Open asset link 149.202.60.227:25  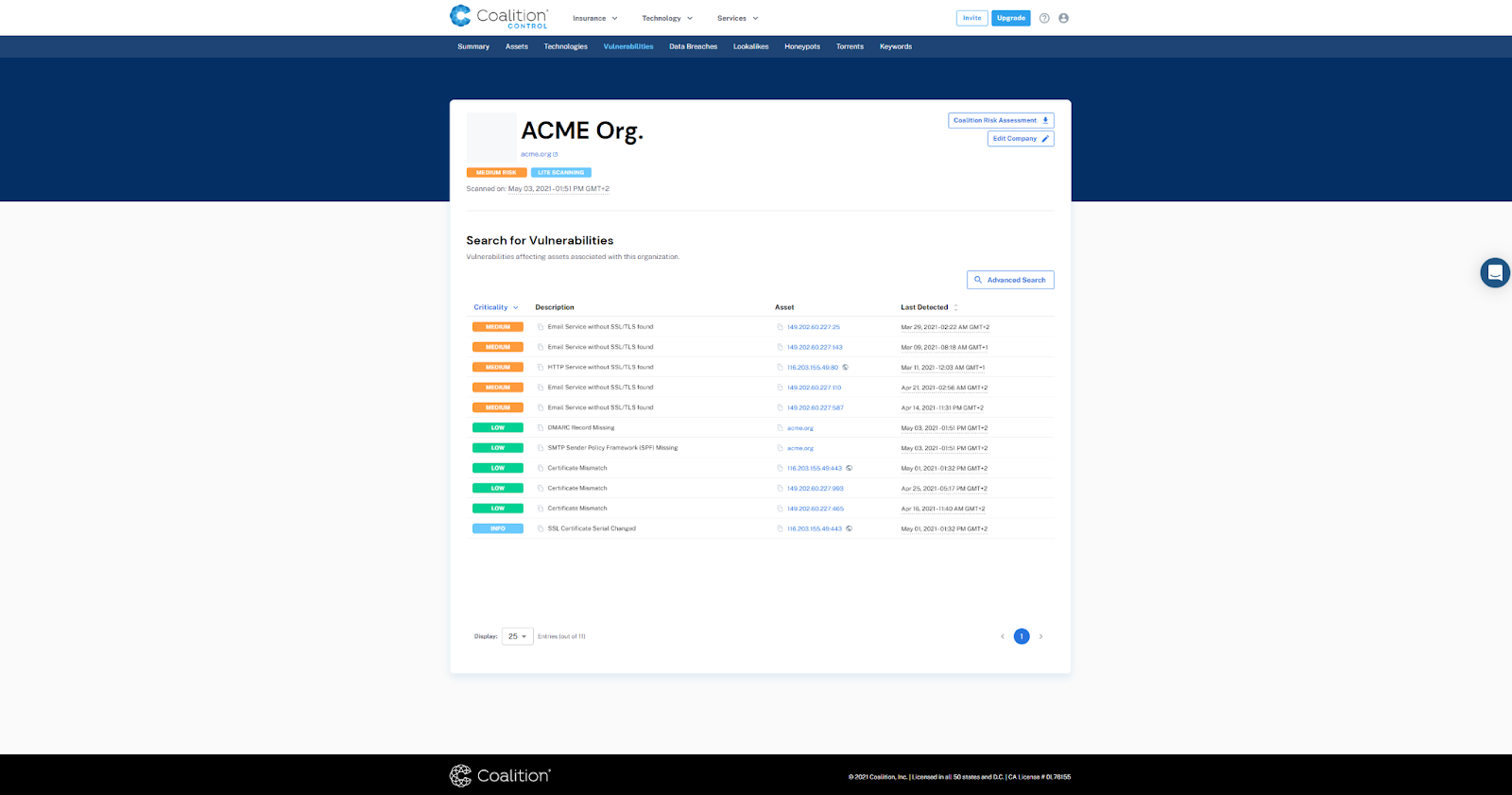[x=814, y=327]
